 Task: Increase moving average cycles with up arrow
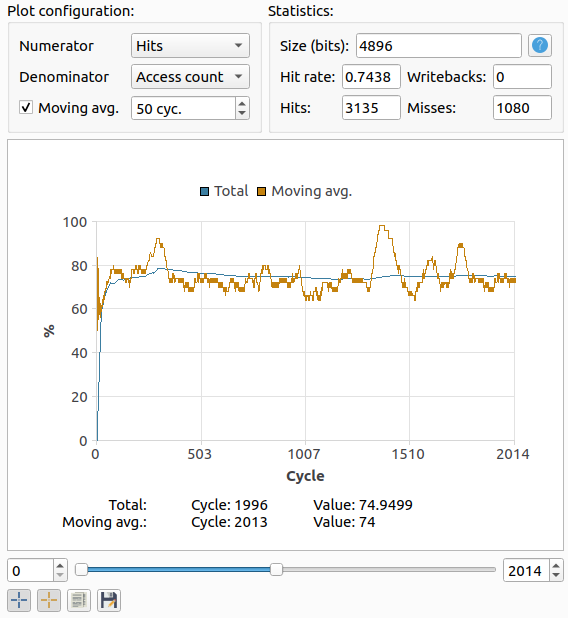coord(242,103)
